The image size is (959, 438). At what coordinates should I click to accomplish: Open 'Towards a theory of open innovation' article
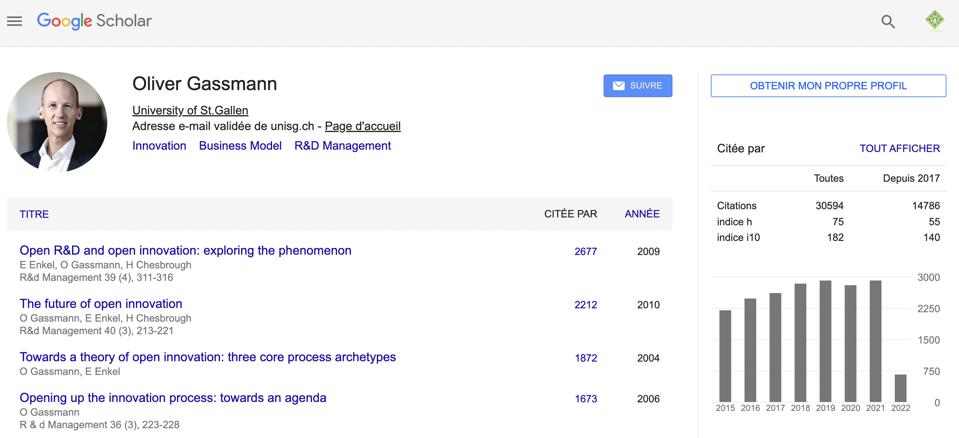pos(207,357)
